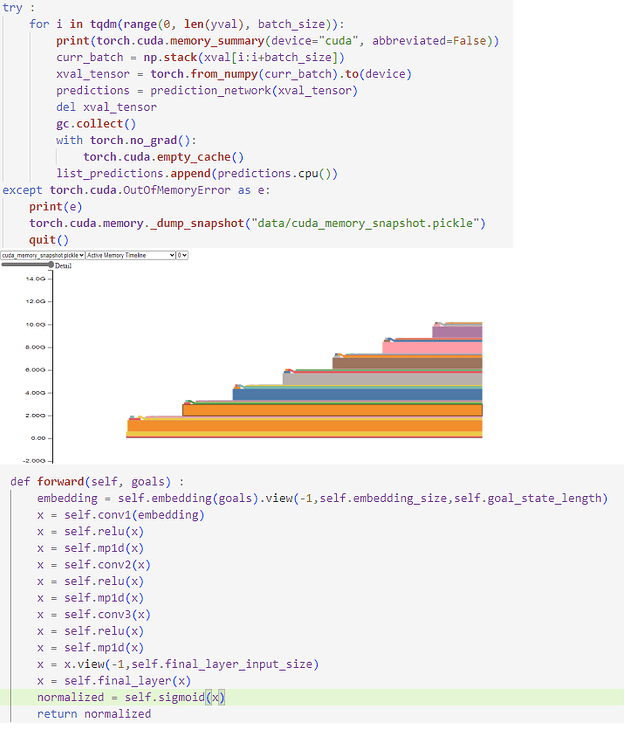Click the torch.cuda.empty_cache() code line
625x750 pixels.
pyautogui.click(x=163, y=157)
